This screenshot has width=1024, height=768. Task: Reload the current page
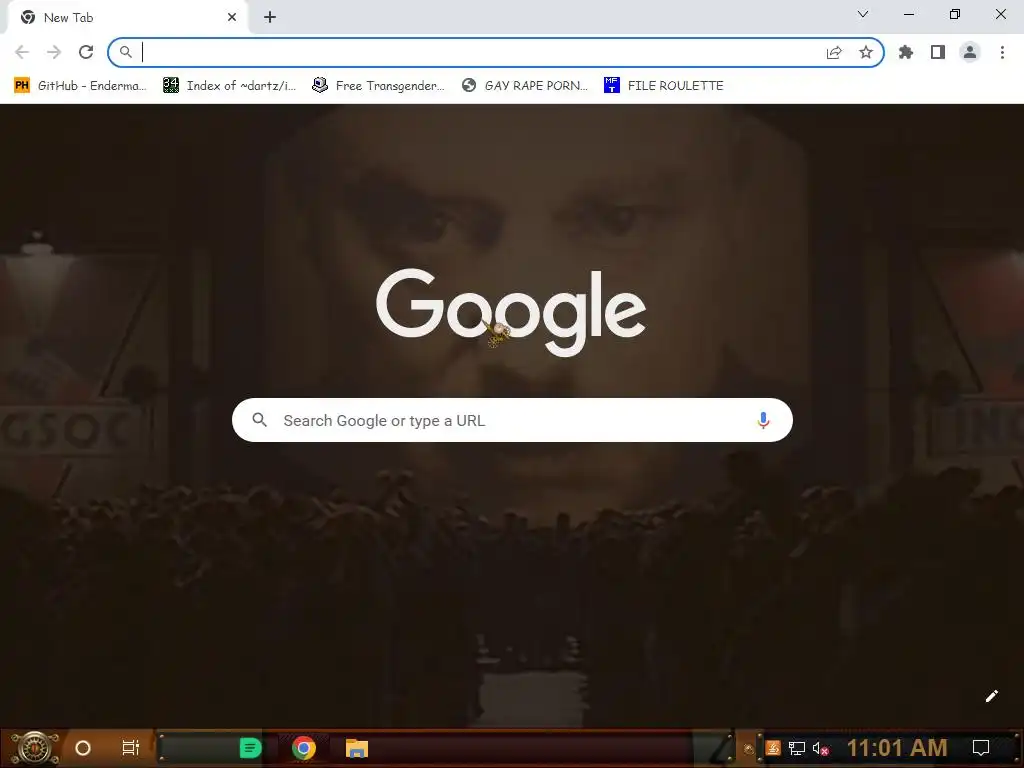coord(86,52)
